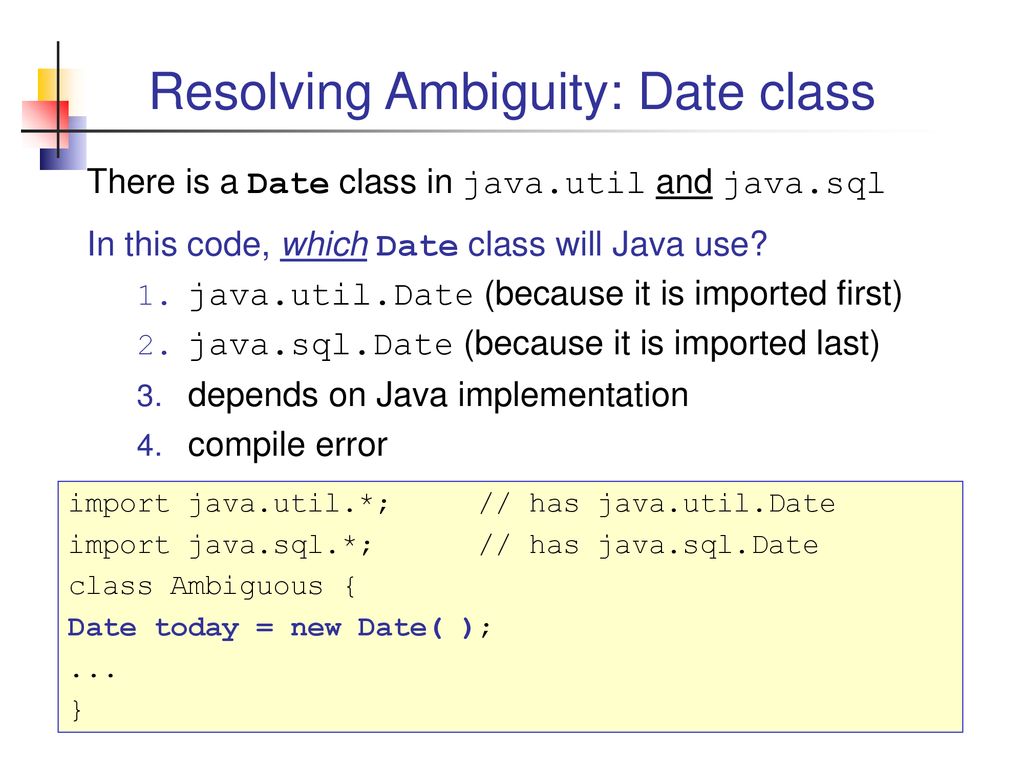The image size is (1024, 768).
Task: Click the 'import java.util.*;' code line
Action: tap(229, 504)
